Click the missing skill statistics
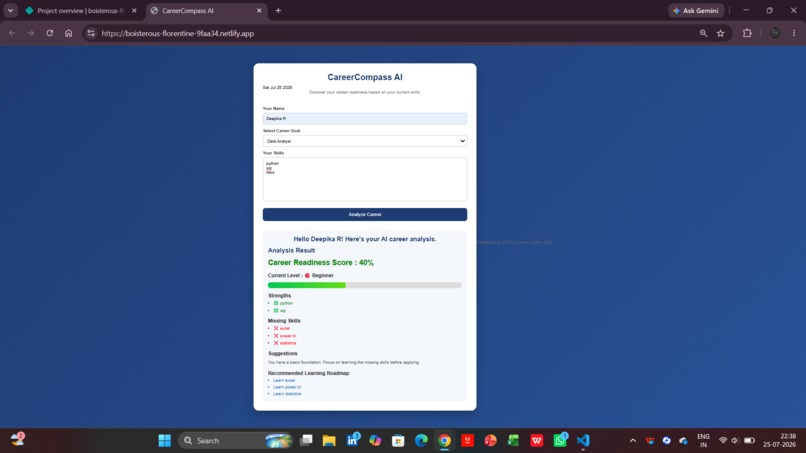This screenshot has width=806, height=453. 285,343
